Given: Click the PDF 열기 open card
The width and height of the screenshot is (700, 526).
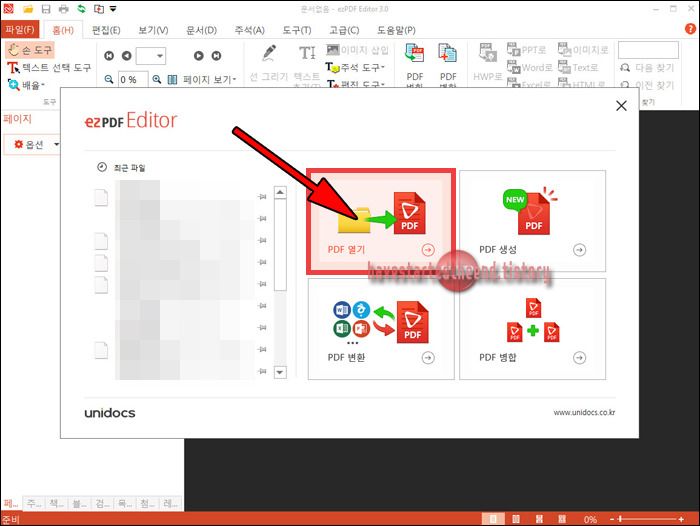Looking at the screenshot, I should (381, 221).
